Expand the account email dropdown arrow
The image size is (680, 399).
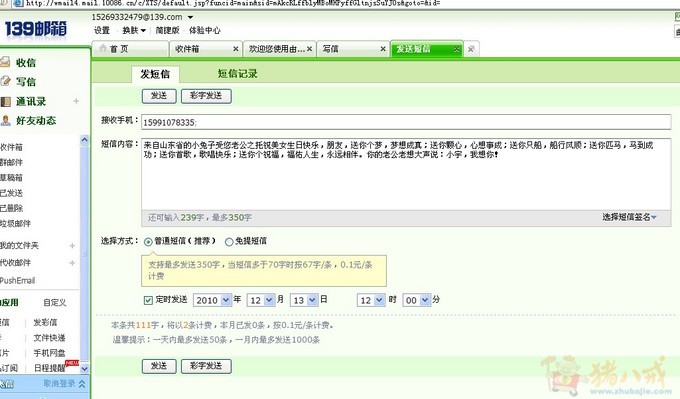(190, 17)
